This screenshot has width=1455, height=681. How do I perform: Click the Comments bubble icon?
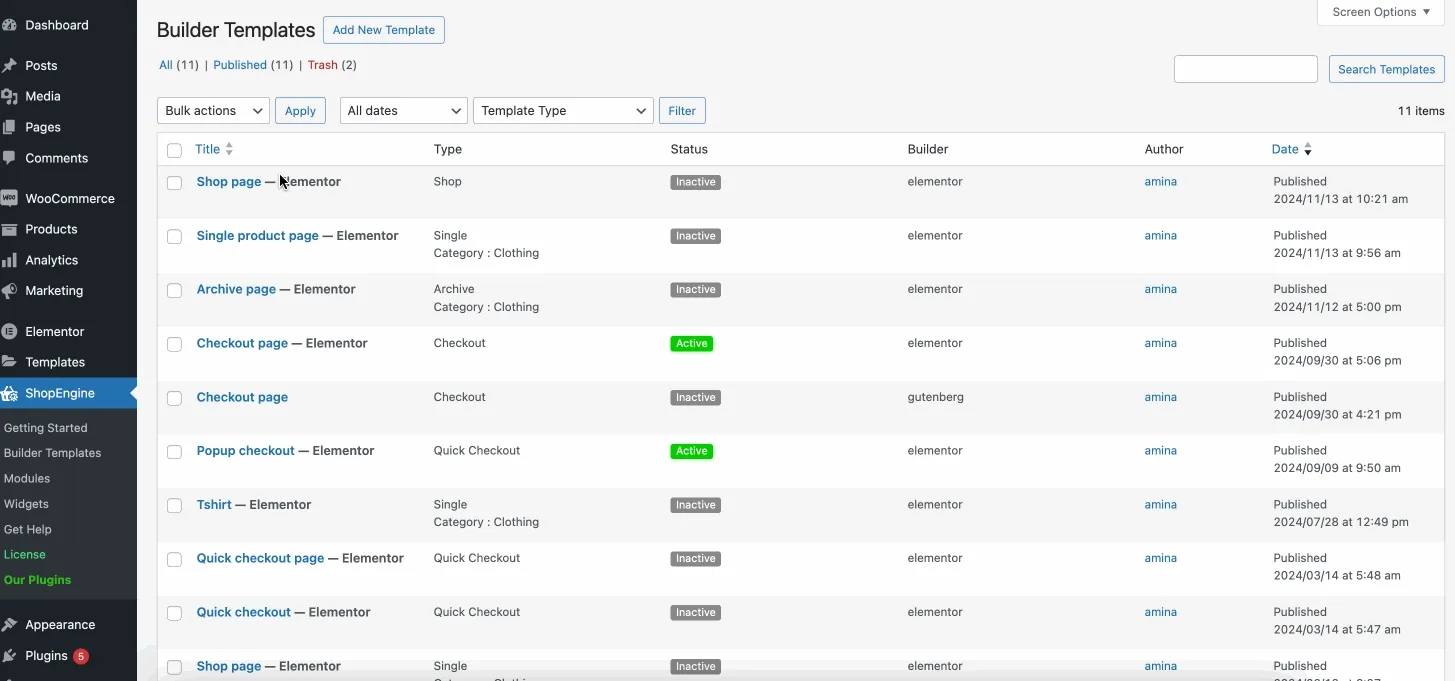click(x=9, y=158)
